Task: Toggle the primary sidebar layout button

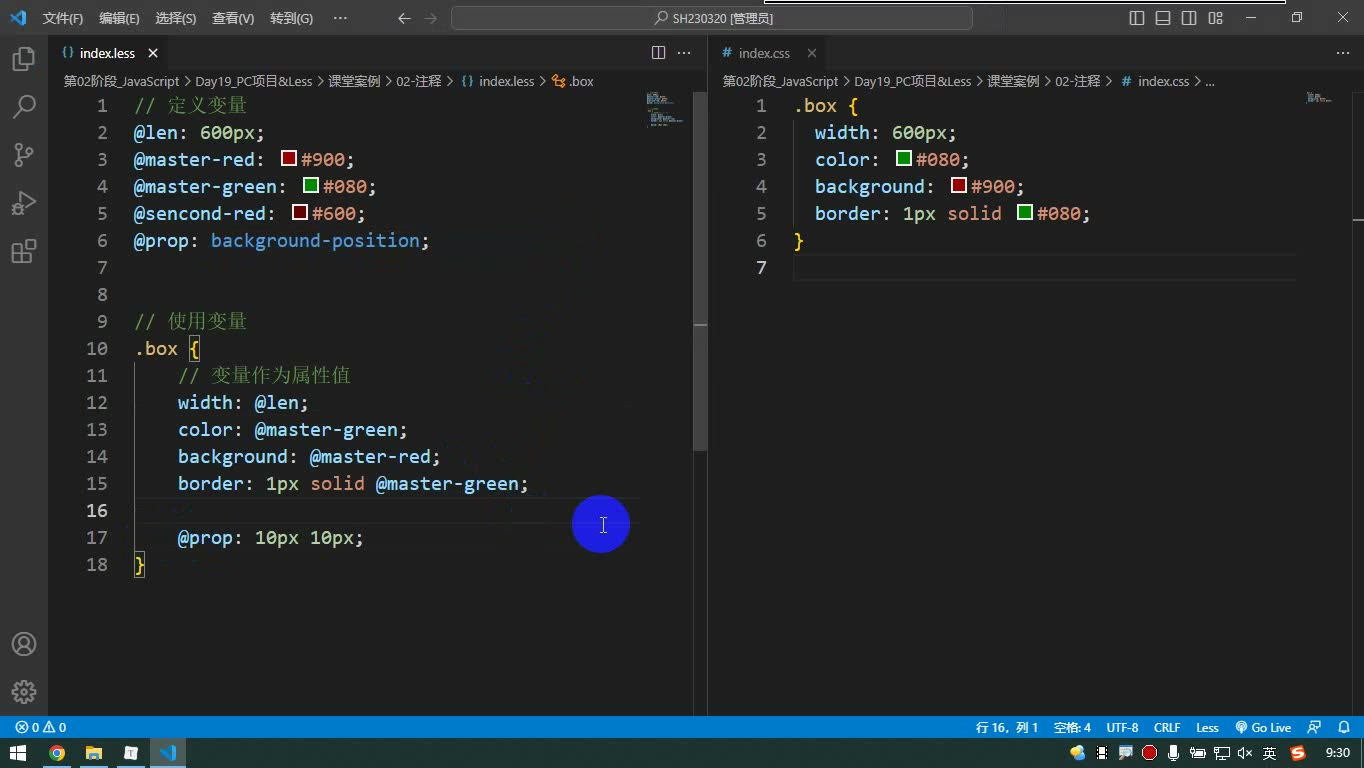Action: point(1137,18)
